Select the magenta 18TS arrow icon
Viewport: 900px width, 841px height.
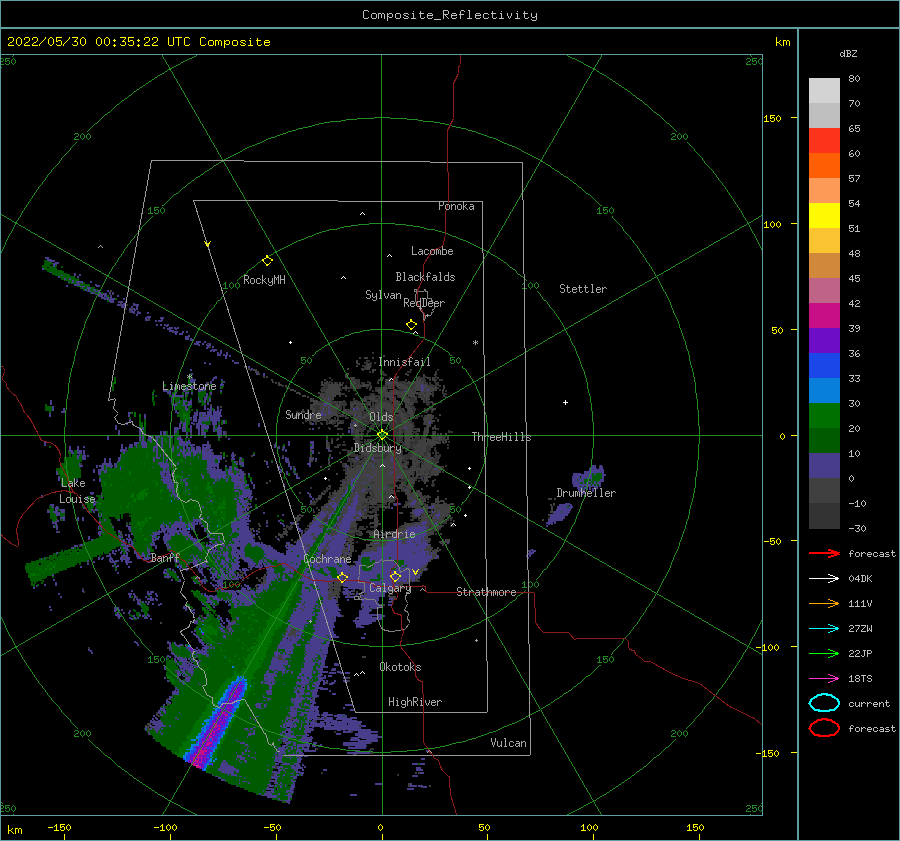tap(824, 679)
